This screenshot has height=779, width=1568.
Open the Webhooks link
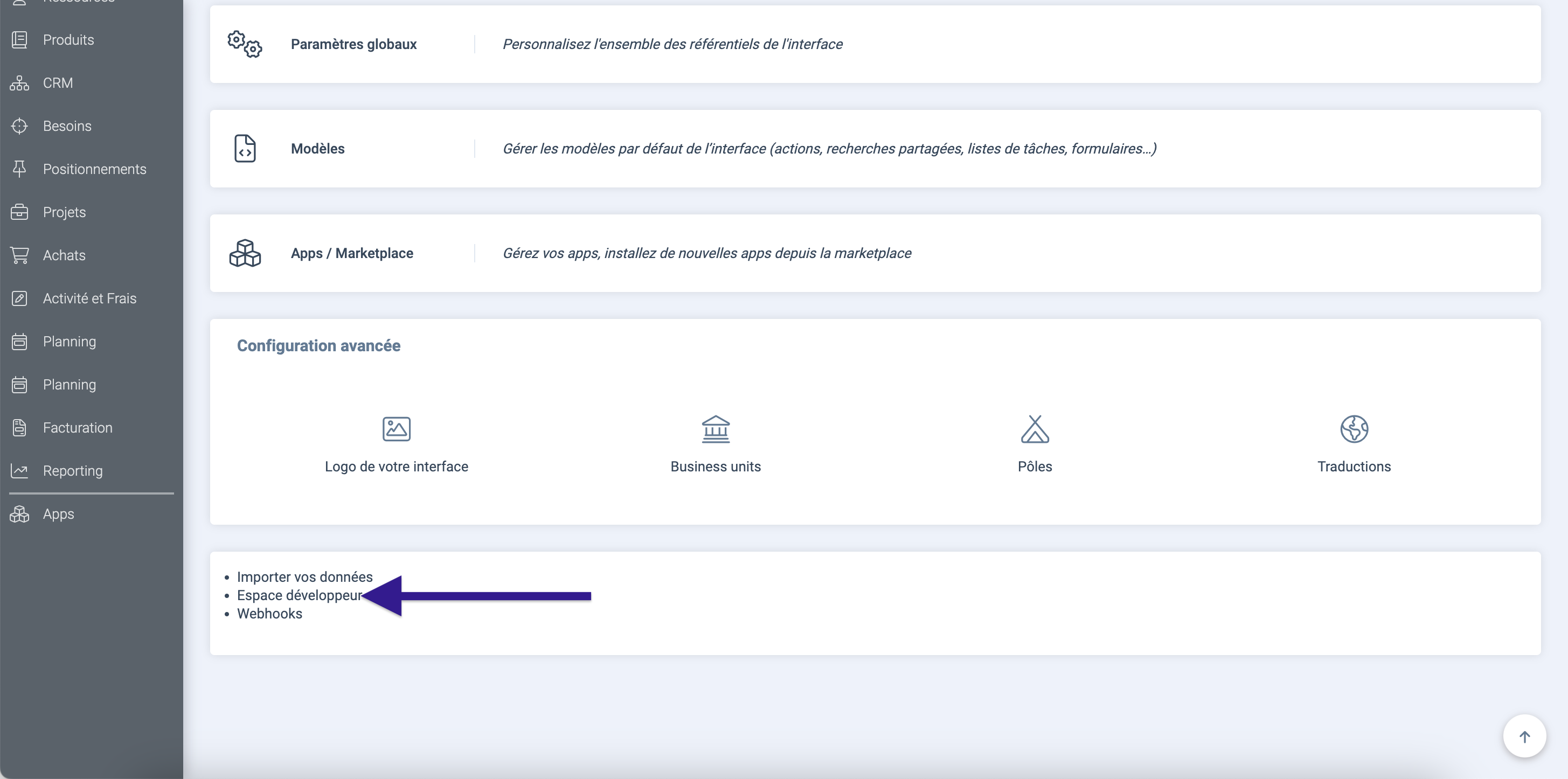pos(269,614)
